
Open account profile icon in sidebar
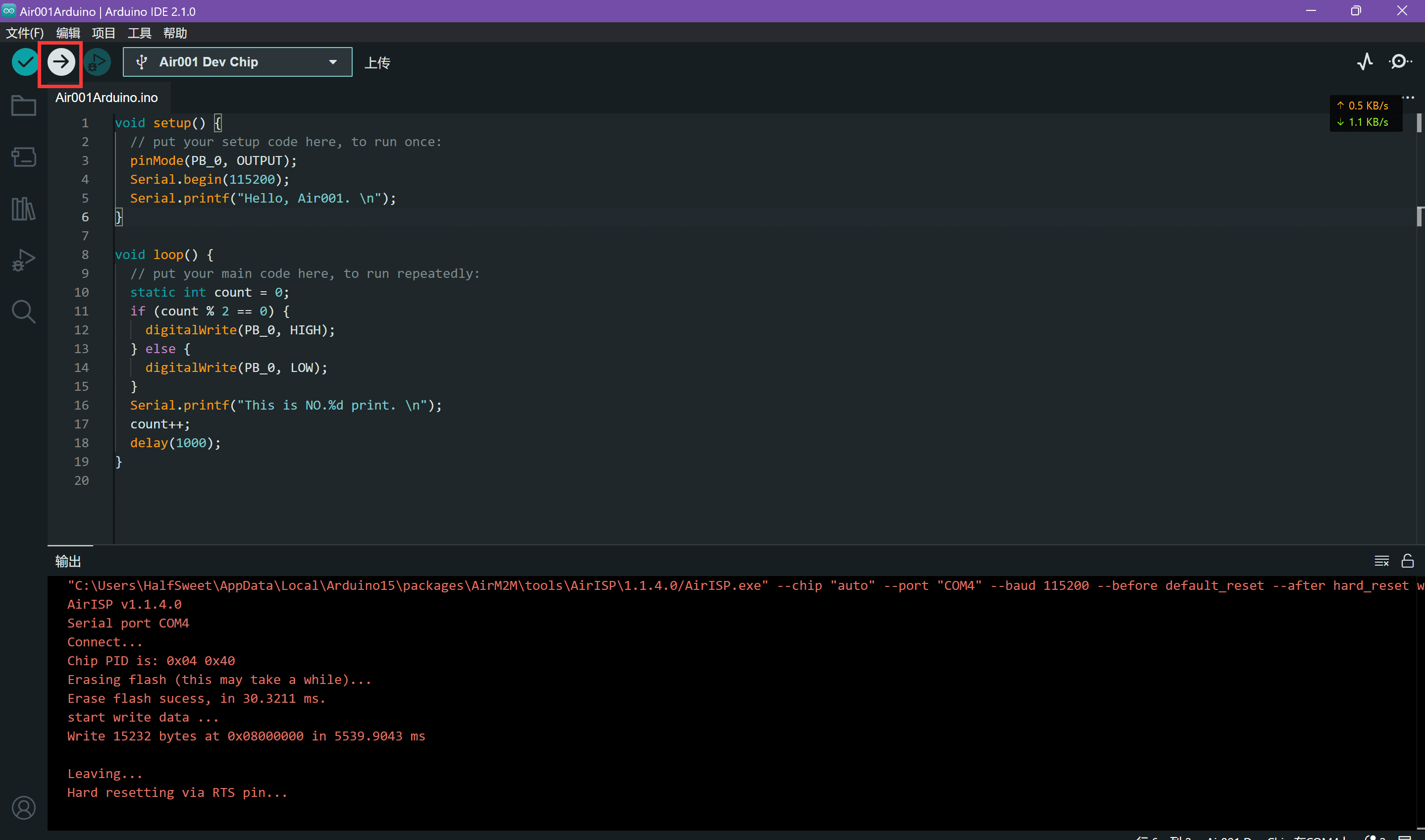click(24, 808)
